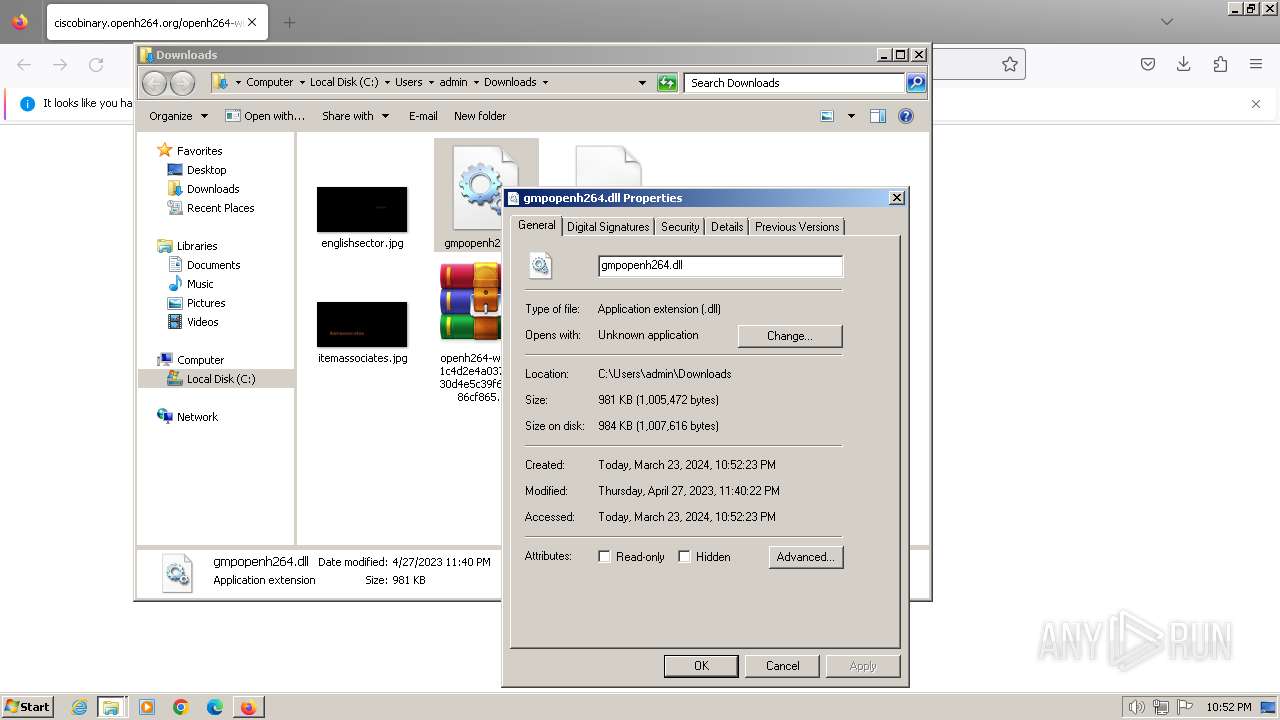Select Downloads in navigation pane
Image resolution: width=1280 pixels, height=720 pixels.
click(x=213, y=189)
